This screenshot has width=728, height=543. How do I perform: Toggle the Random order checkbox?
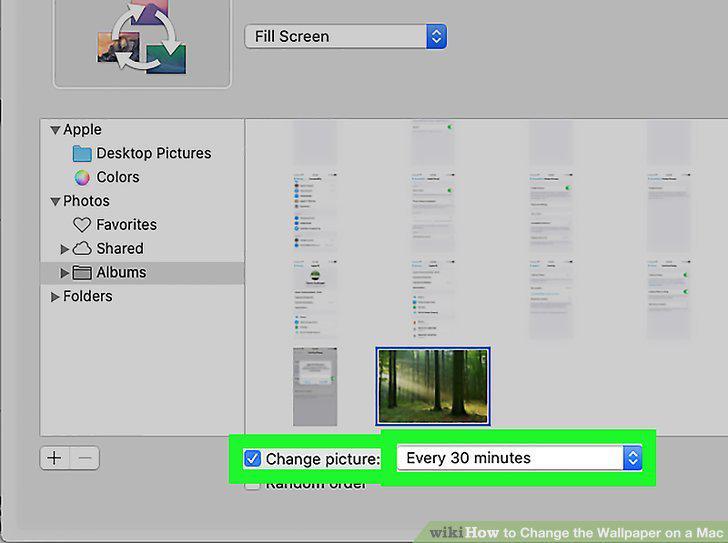tap(253, 485)
